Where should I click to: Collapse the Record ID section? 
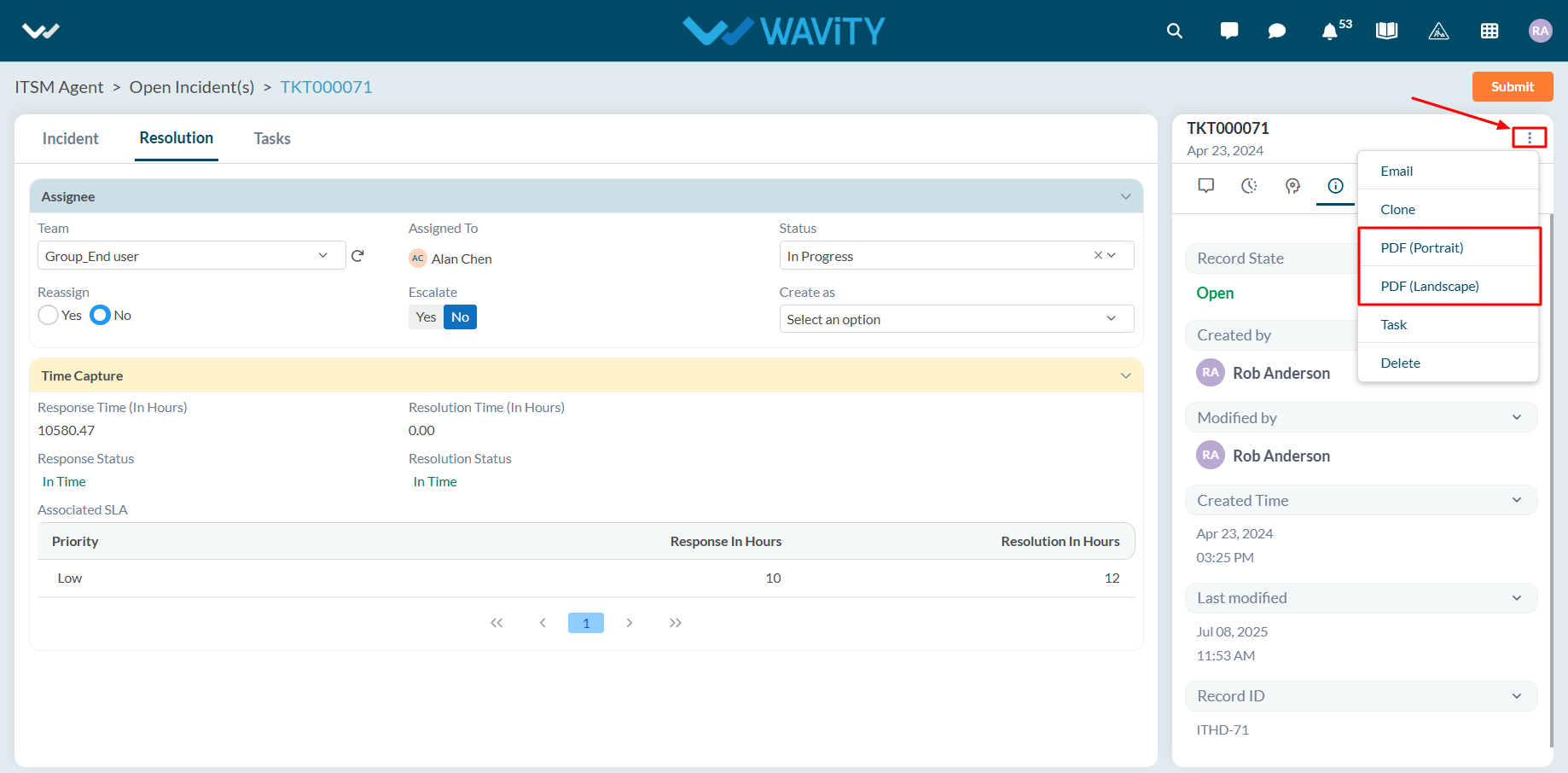1517,696
